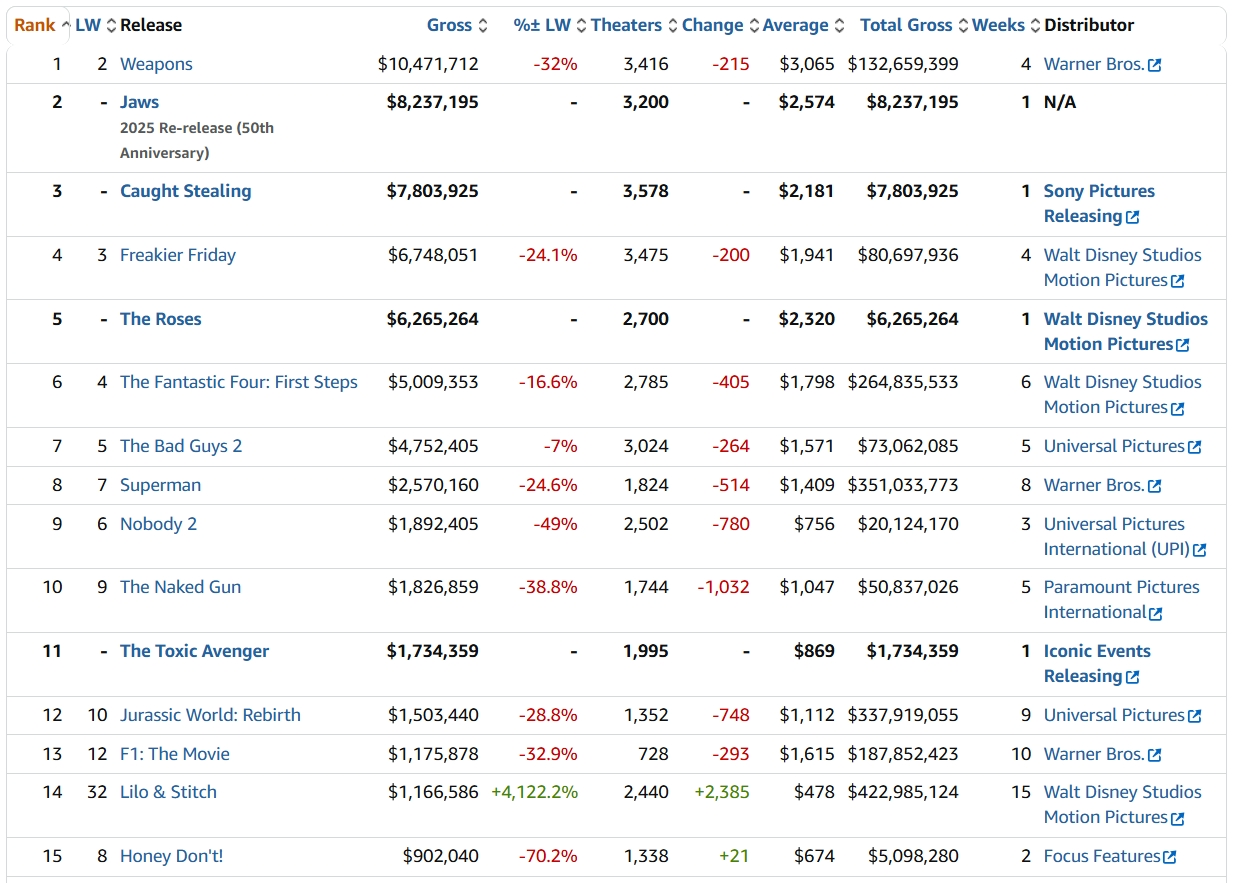Image resolution: width=1235 pixels, height=883 pixels.
Task: Click the total gross $264,835,533
Action: [903, 382]
